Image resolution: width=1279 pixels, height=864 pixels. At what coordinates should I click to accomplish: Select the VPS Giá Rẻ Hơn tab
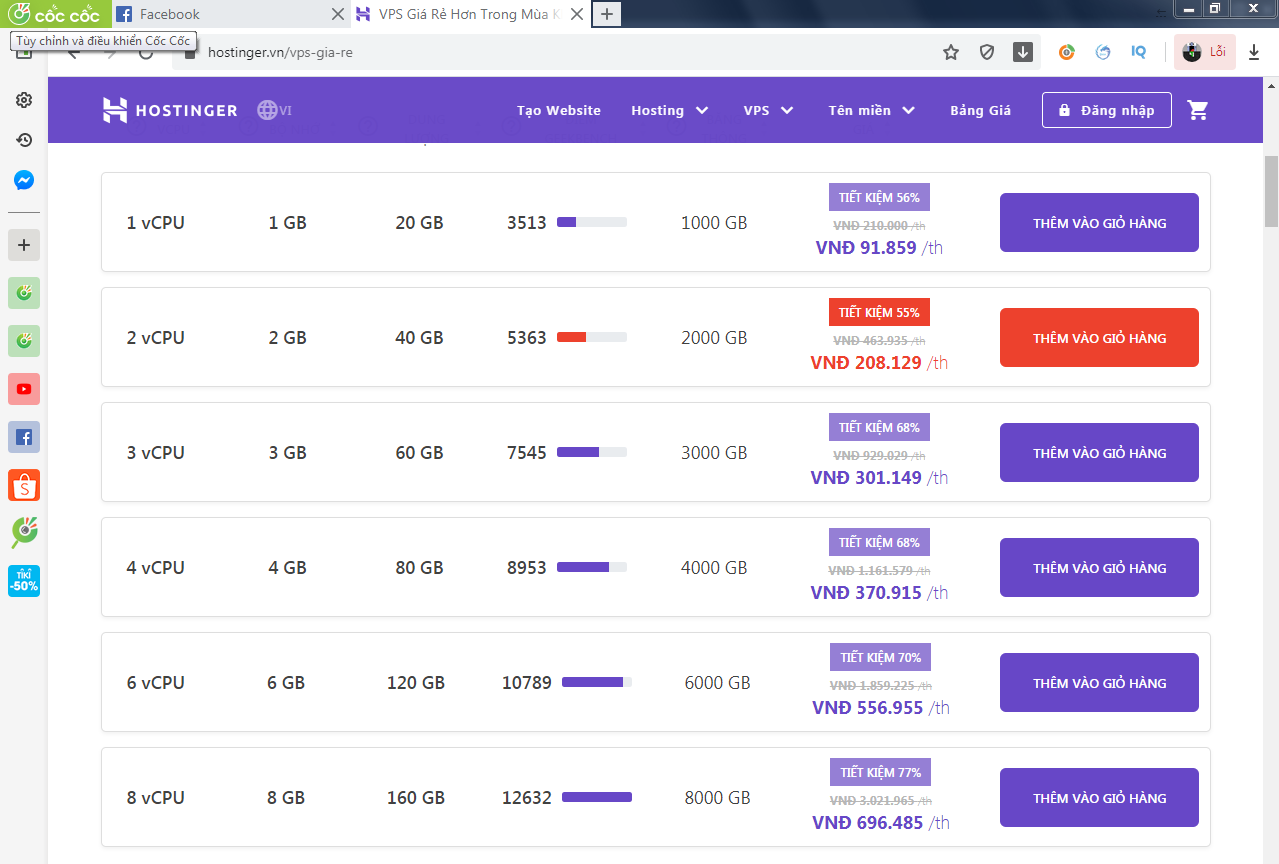[x=470, y=14]
